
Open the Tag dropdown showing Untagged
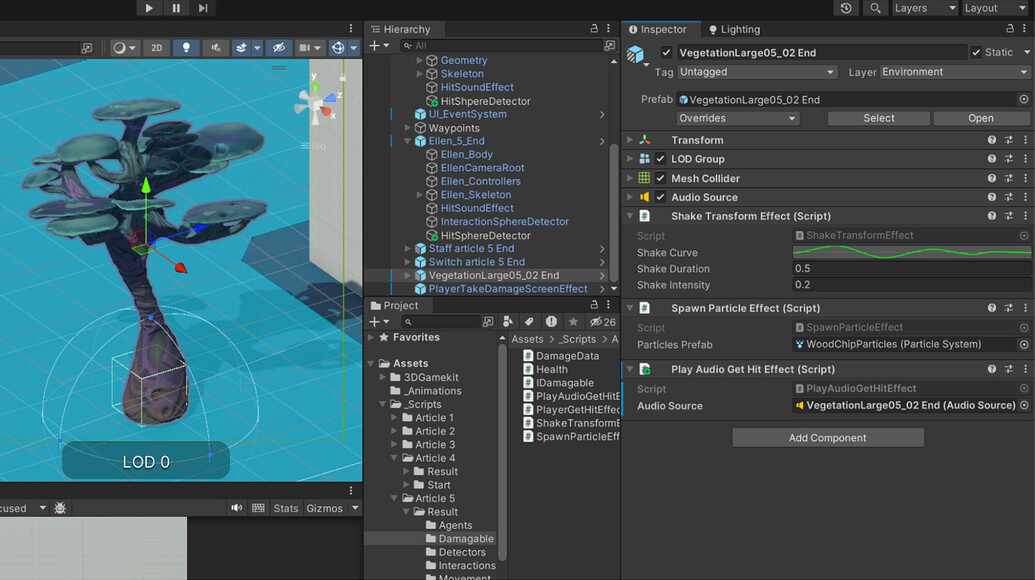tap(757, 72)
